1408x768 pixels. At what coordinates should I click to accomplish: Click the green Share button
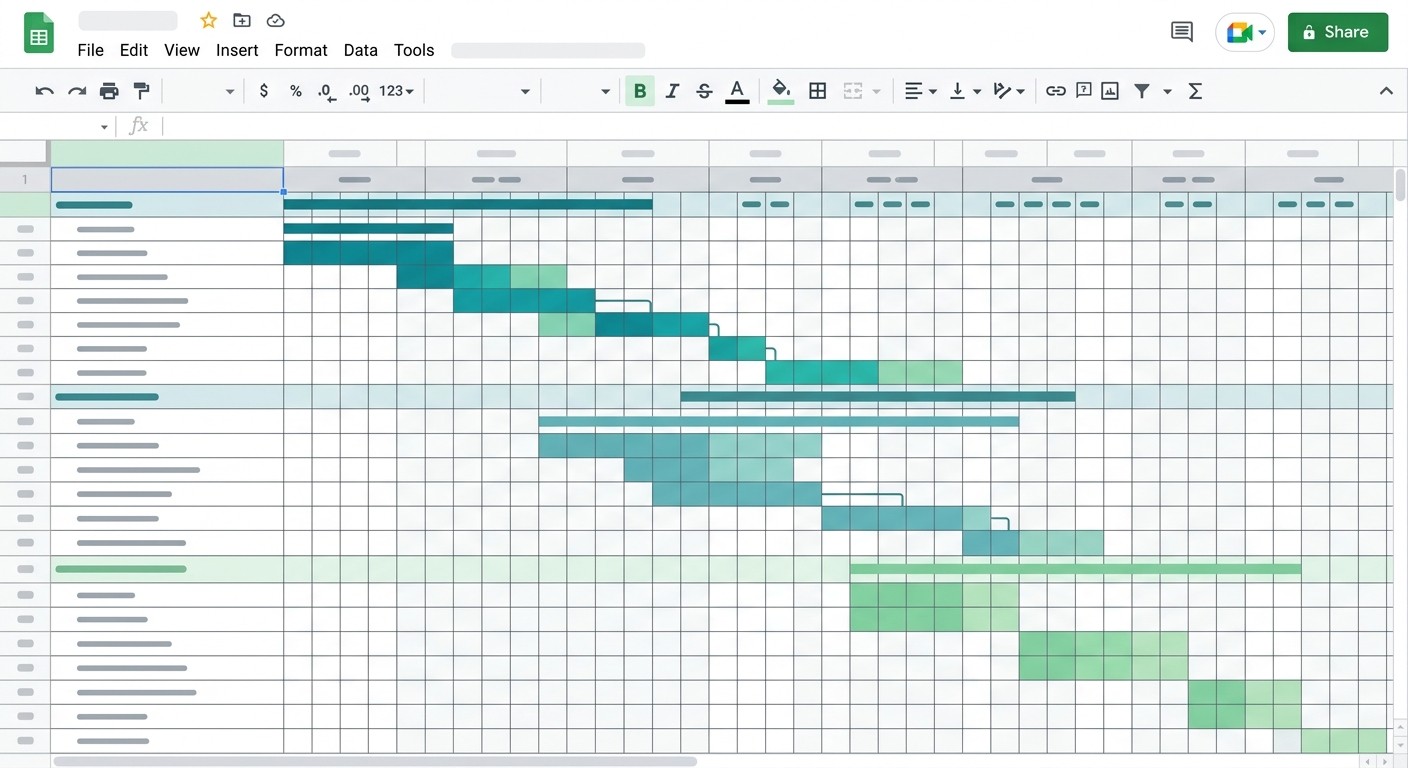pyautogui.click(x=1338, y=32)
